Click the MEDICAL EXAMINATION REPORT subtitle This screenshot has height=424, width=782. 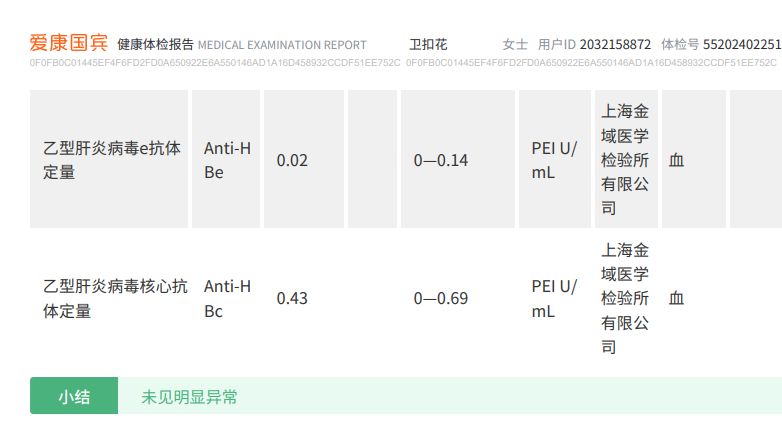tap(282, 45)
